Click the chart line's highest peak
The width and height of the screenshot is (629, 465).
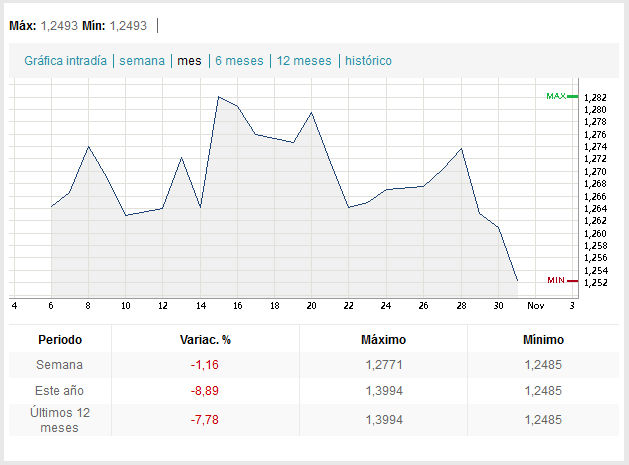(218, 97)
